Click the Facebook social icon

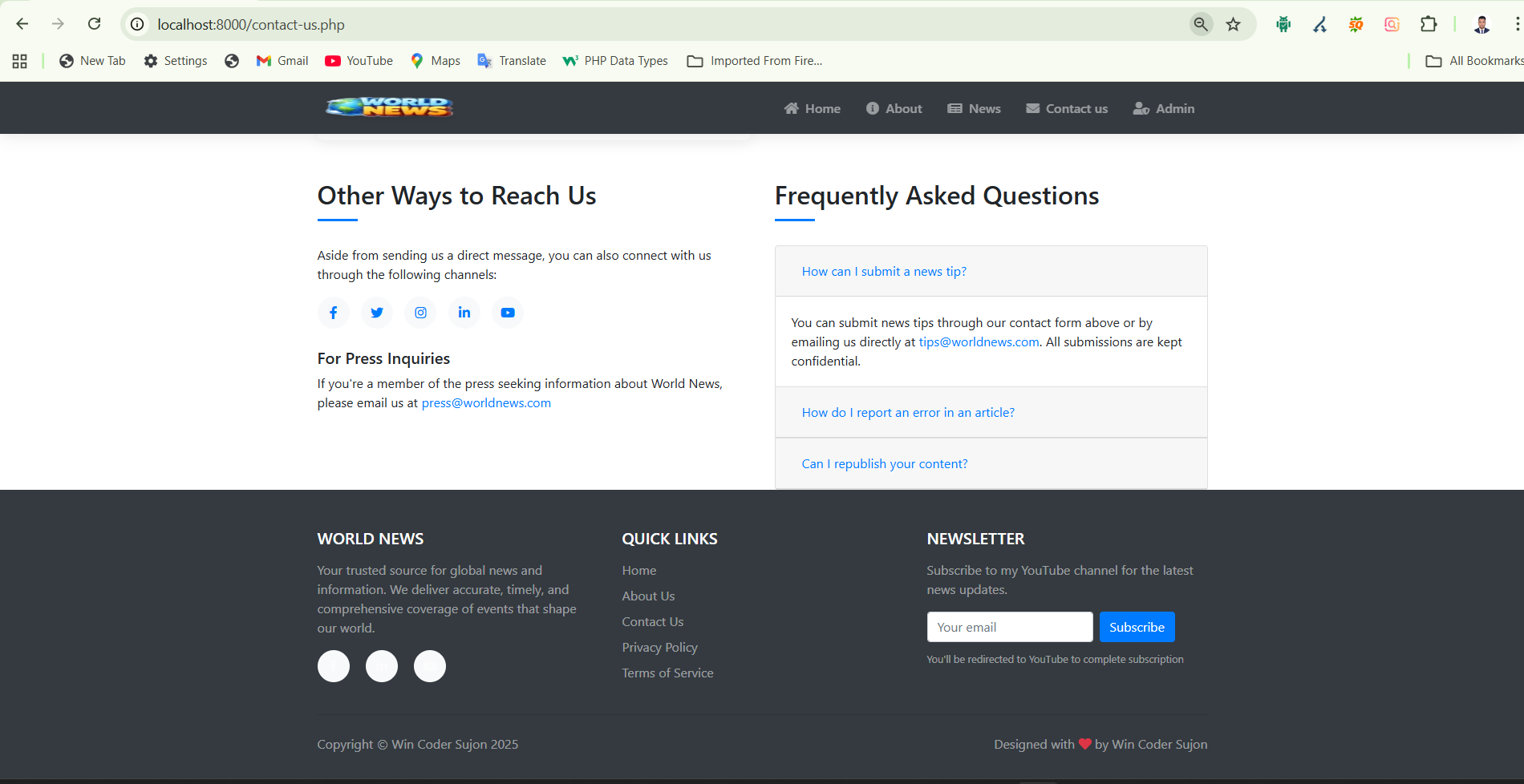coord(333,313)
